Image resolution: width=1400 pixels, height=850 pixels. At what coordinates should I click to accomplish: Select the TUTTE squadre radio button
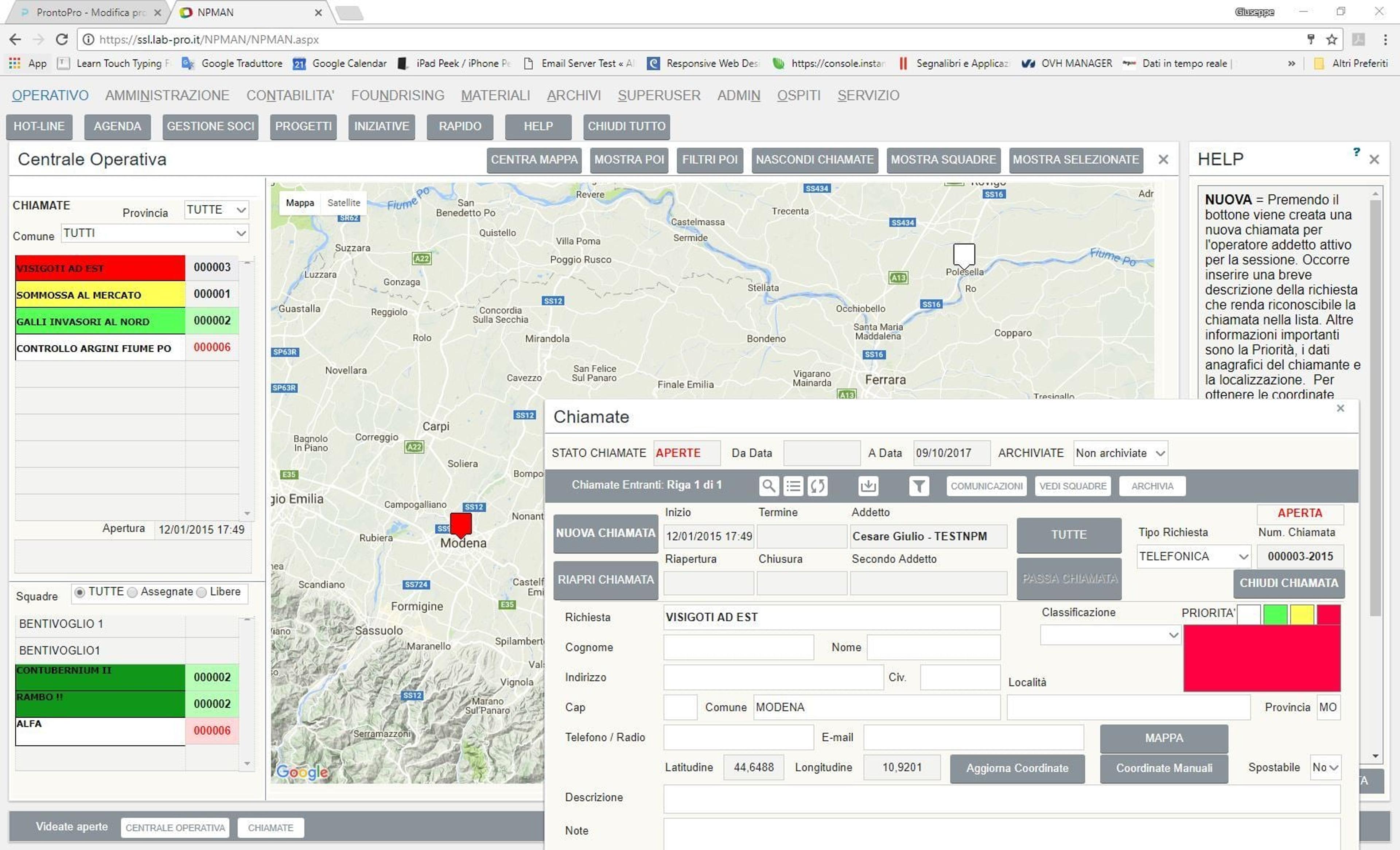tap(79, 592)
